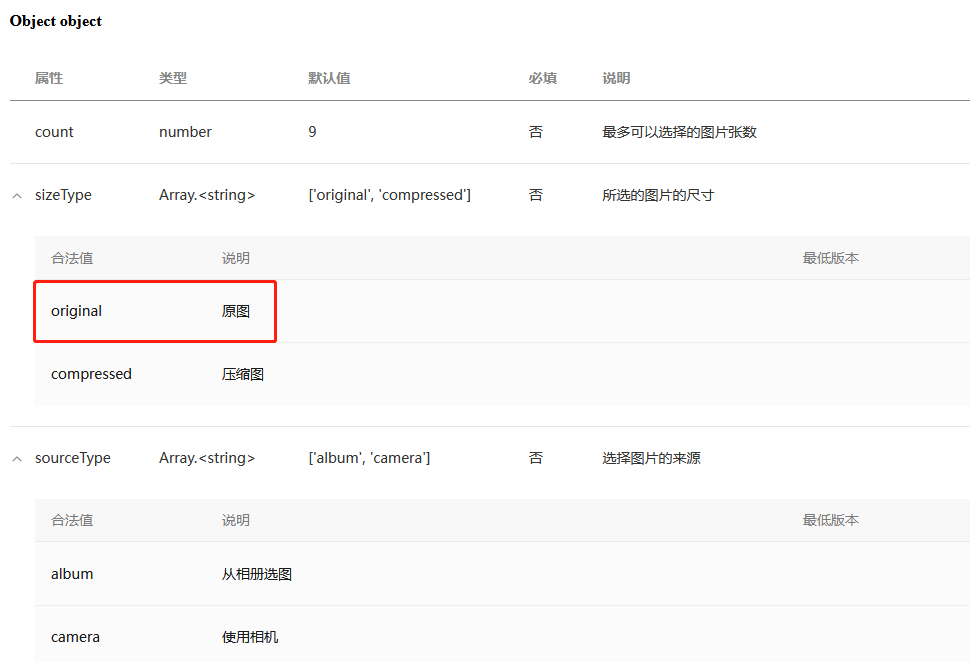
Task: Click the sizeType 'Array.<string>' type
Action: click(207, 195)
